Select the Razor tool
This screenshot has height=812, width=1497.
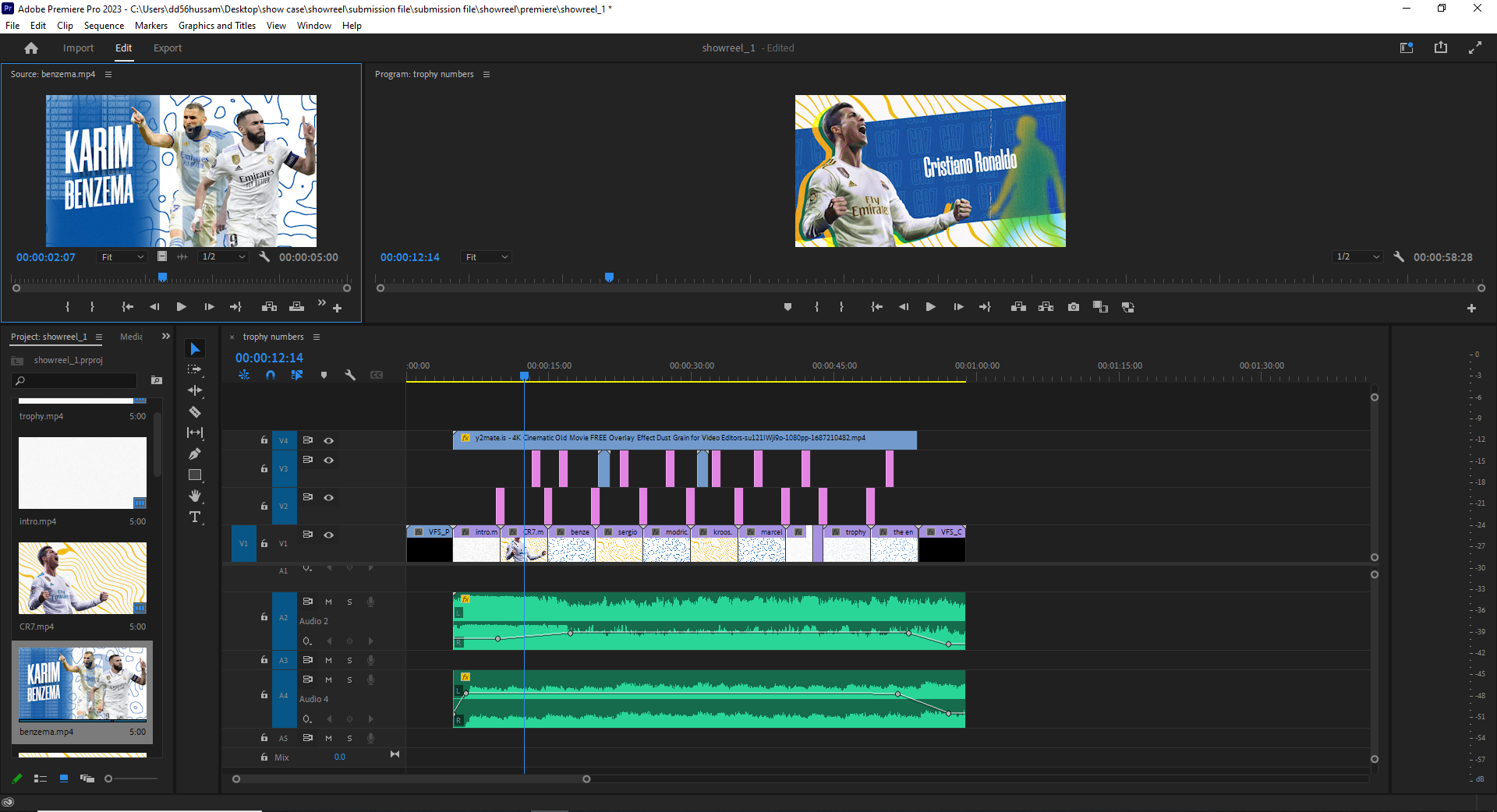click(195, 411)
